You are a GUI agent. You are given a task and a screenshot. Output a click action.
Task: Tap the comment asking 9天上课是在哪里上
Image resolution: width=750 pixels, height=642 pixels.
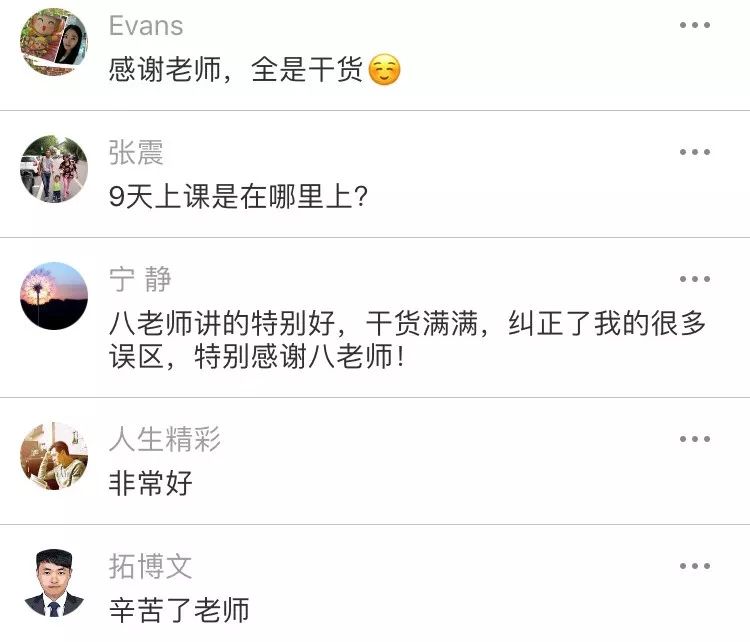click(x=239, y=197)
